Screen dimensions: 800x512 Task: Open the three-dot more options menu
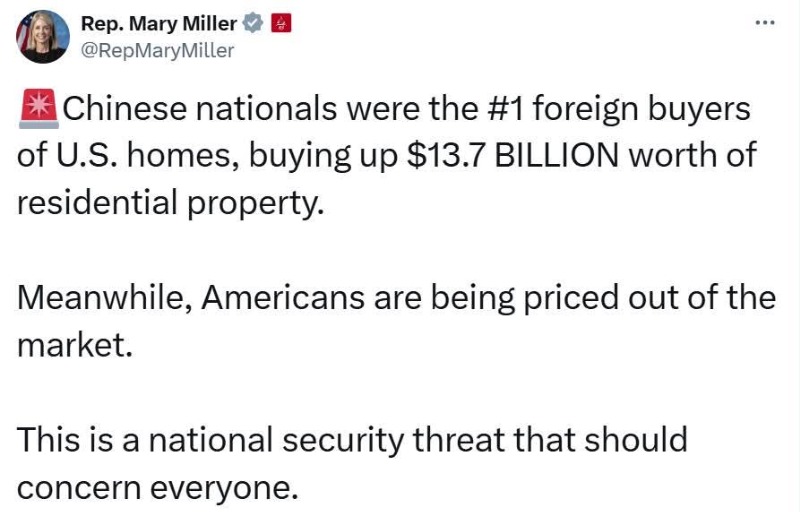coord(765,22)
